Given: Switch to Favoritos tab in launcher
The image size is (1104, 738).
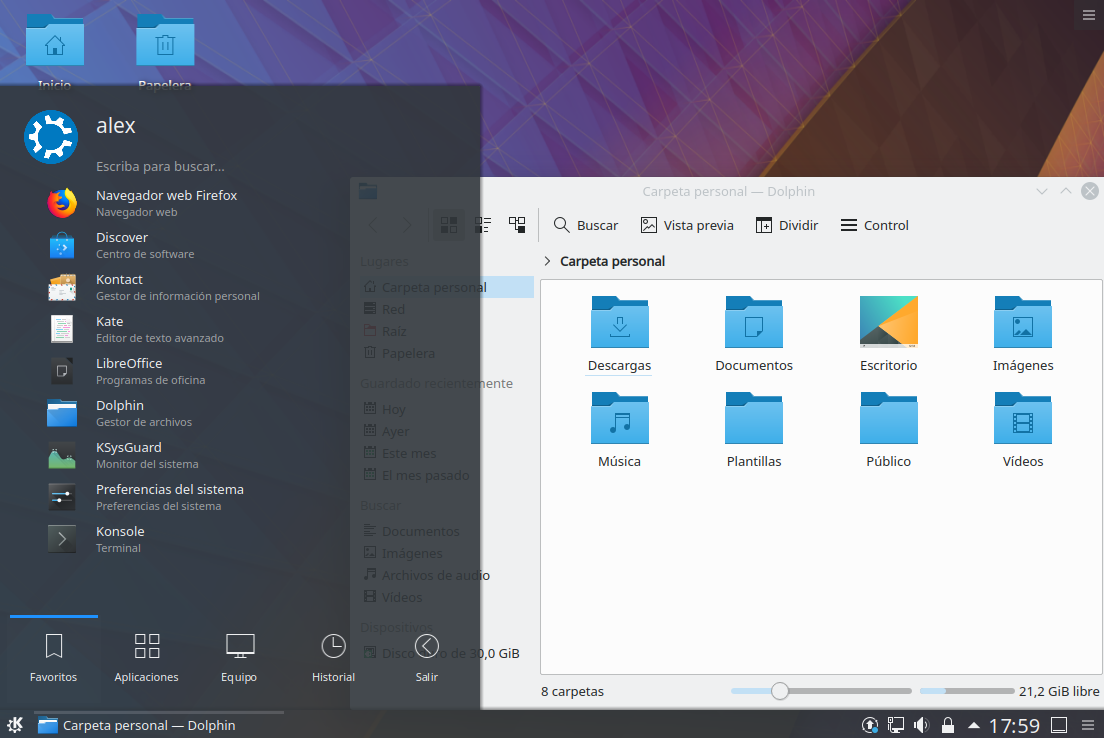Looking at the screenshot, I should pos(54,658).
